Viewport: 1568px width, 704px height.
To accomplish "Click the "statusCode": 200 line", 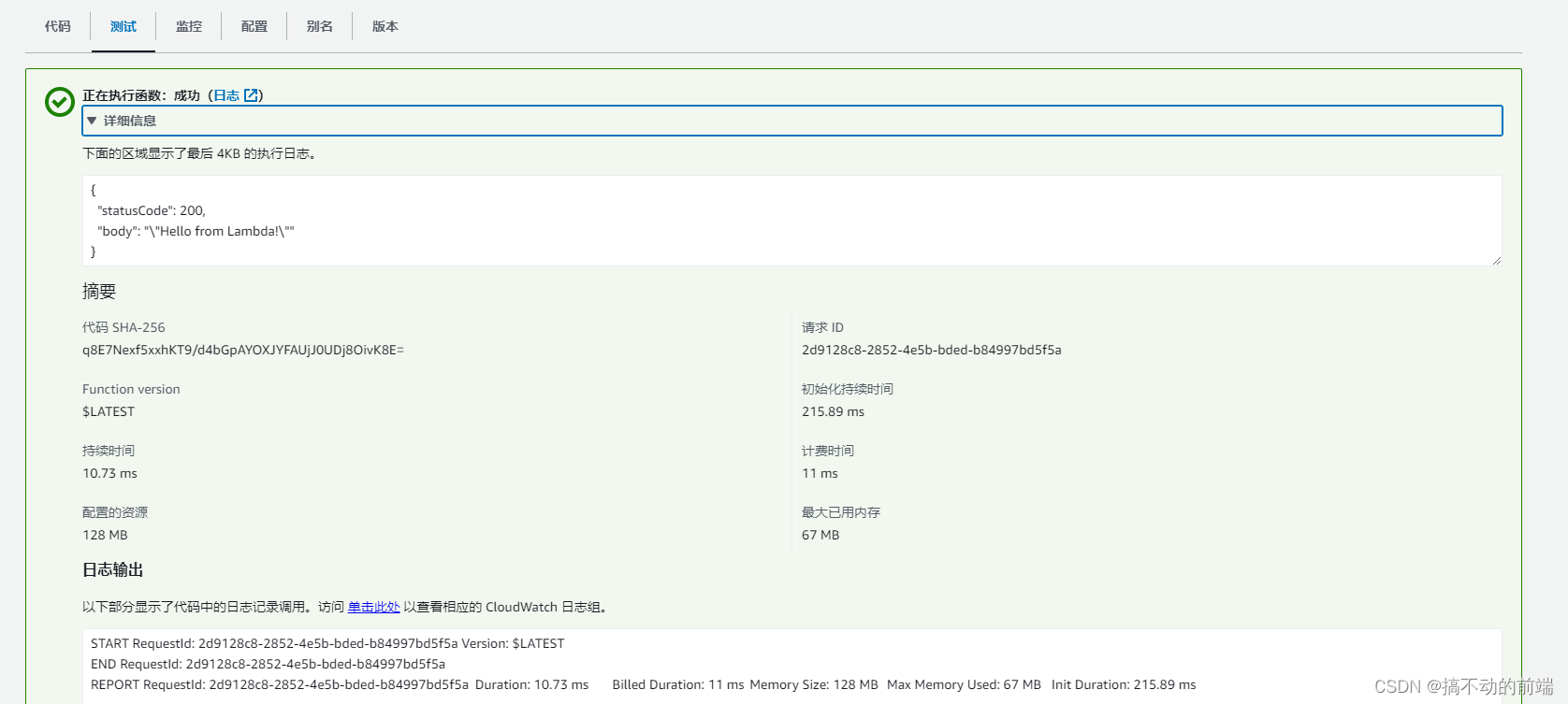I will [152, 210].
